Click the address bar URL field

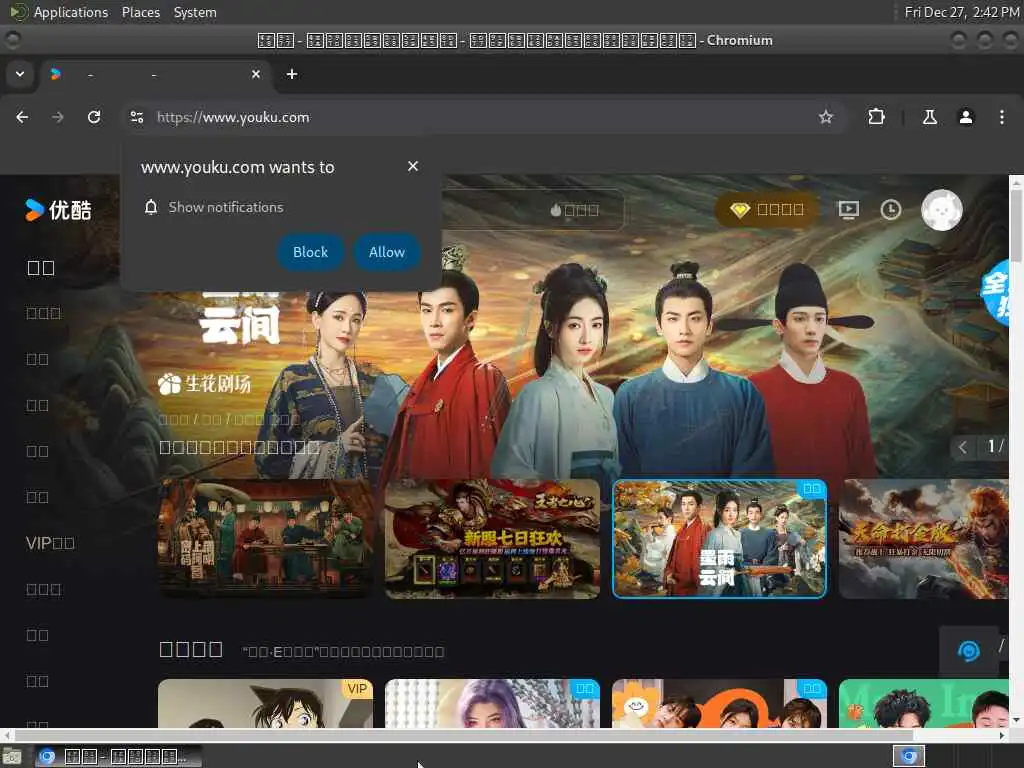(x=483, y=117)
